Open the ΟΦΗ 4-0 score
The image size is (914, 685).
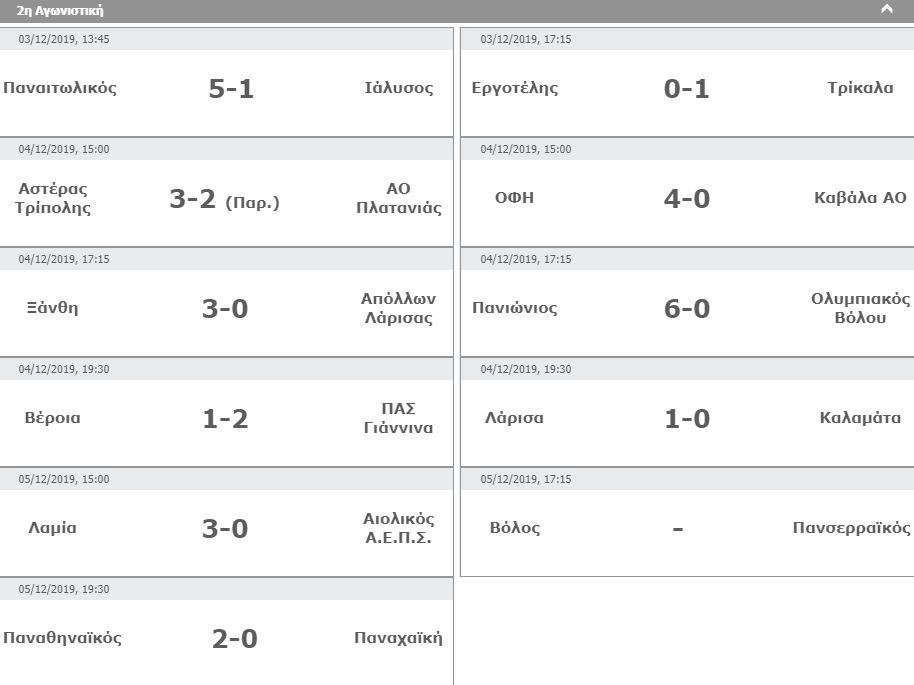[687, 199]
